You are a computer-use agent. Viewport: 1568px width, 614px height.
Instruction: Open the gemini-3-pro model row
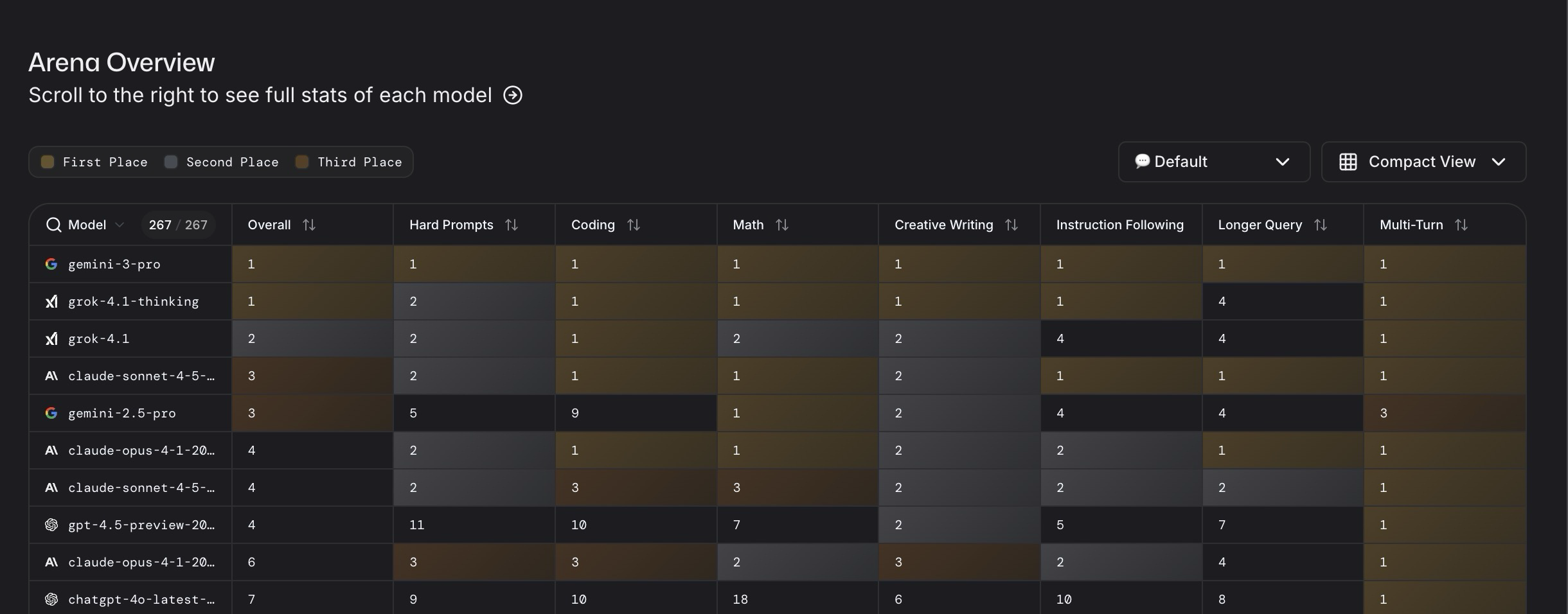pos(114,264)
